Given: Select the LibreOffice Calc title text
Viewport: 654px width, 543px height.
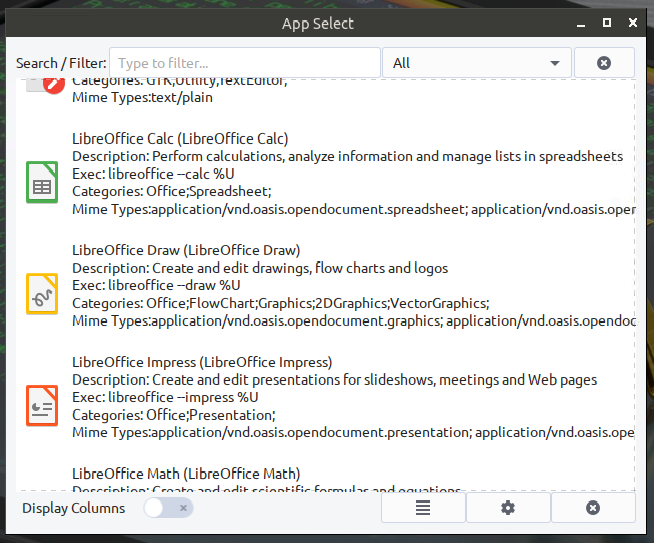Looking at the screenshot, I should [180, 138].
